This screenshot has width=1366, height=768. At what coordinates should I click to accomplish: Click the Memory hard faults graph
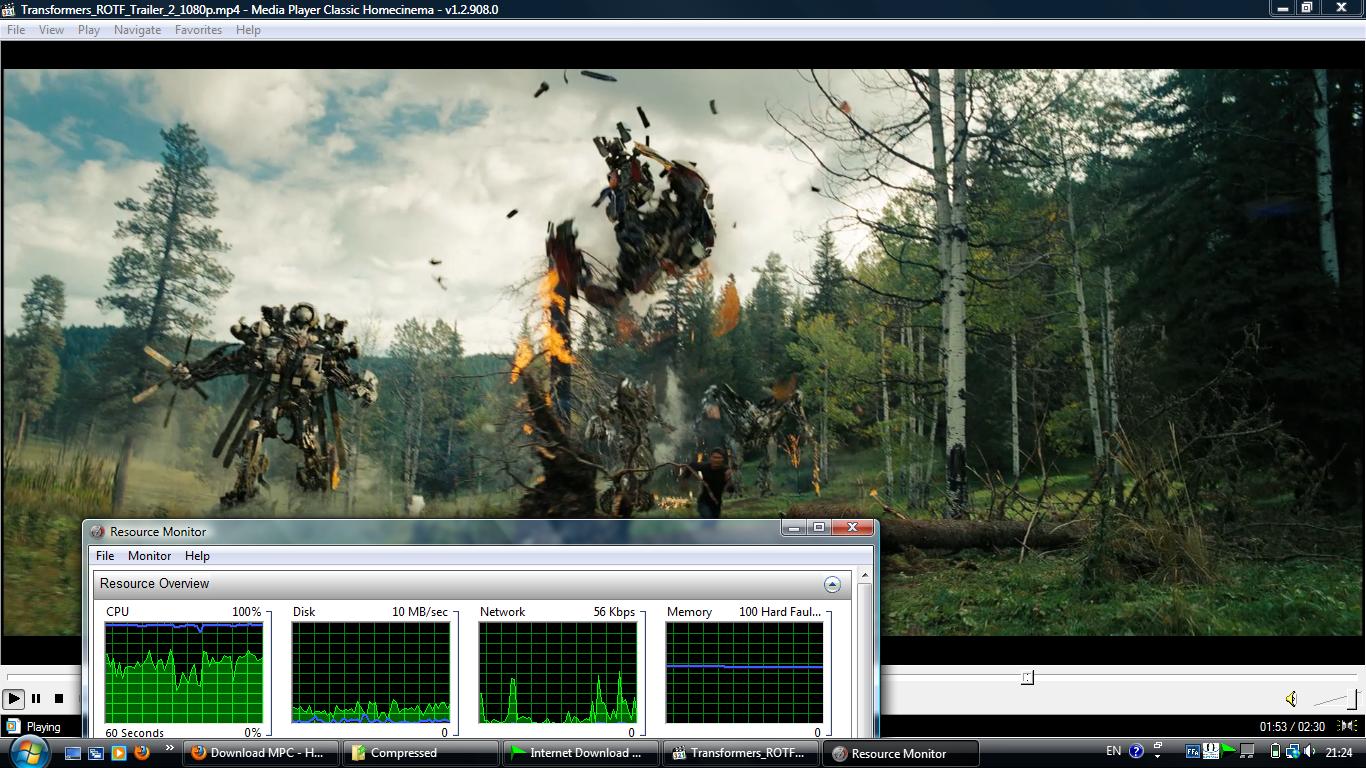click(745, 672)
